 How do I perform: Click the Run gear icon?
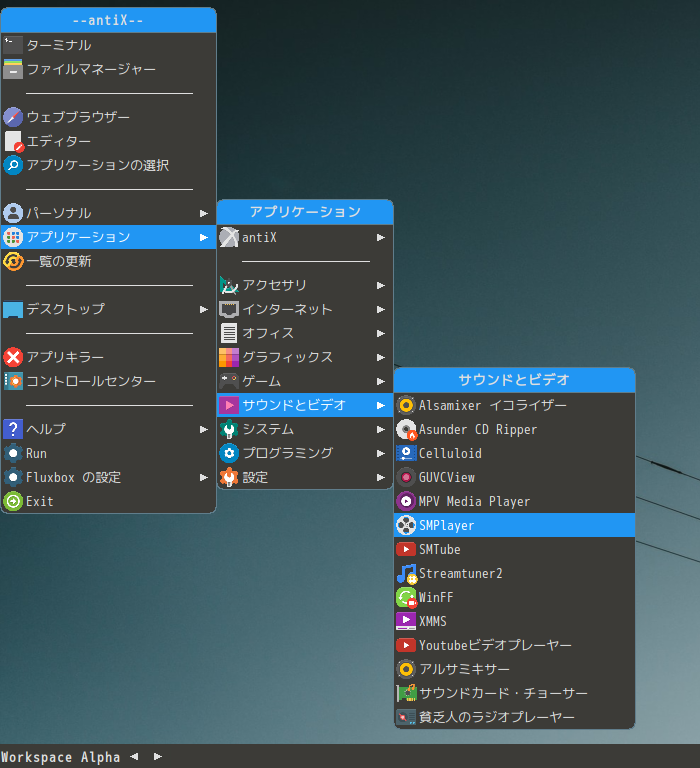tap(13, 453)
